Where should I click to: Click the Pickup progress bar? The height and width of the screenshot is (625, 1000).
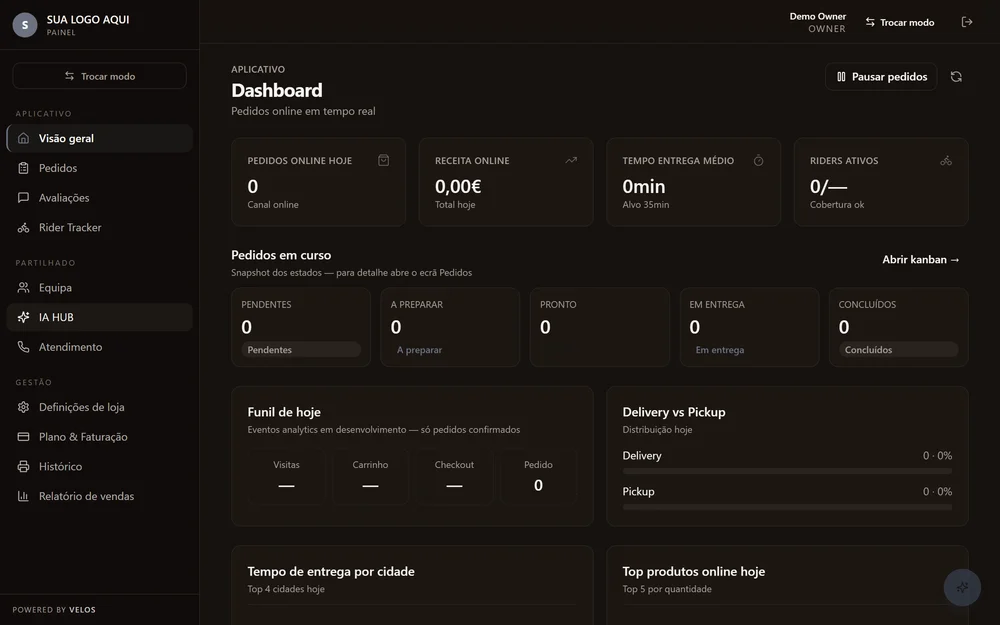click(x=787, y=507)
